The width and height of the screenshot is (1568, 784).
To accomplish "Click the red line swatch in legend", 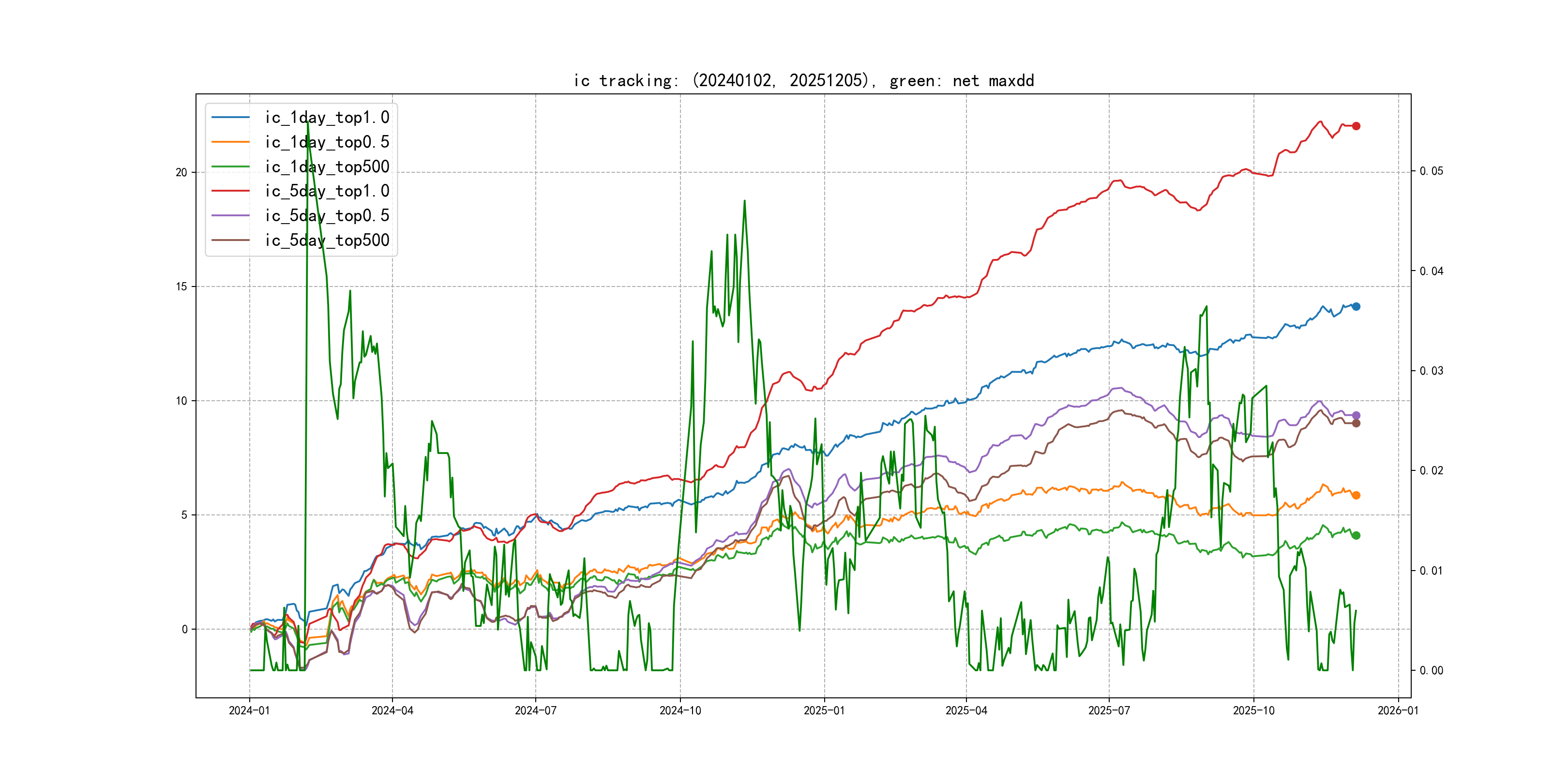I will (230, 191).
